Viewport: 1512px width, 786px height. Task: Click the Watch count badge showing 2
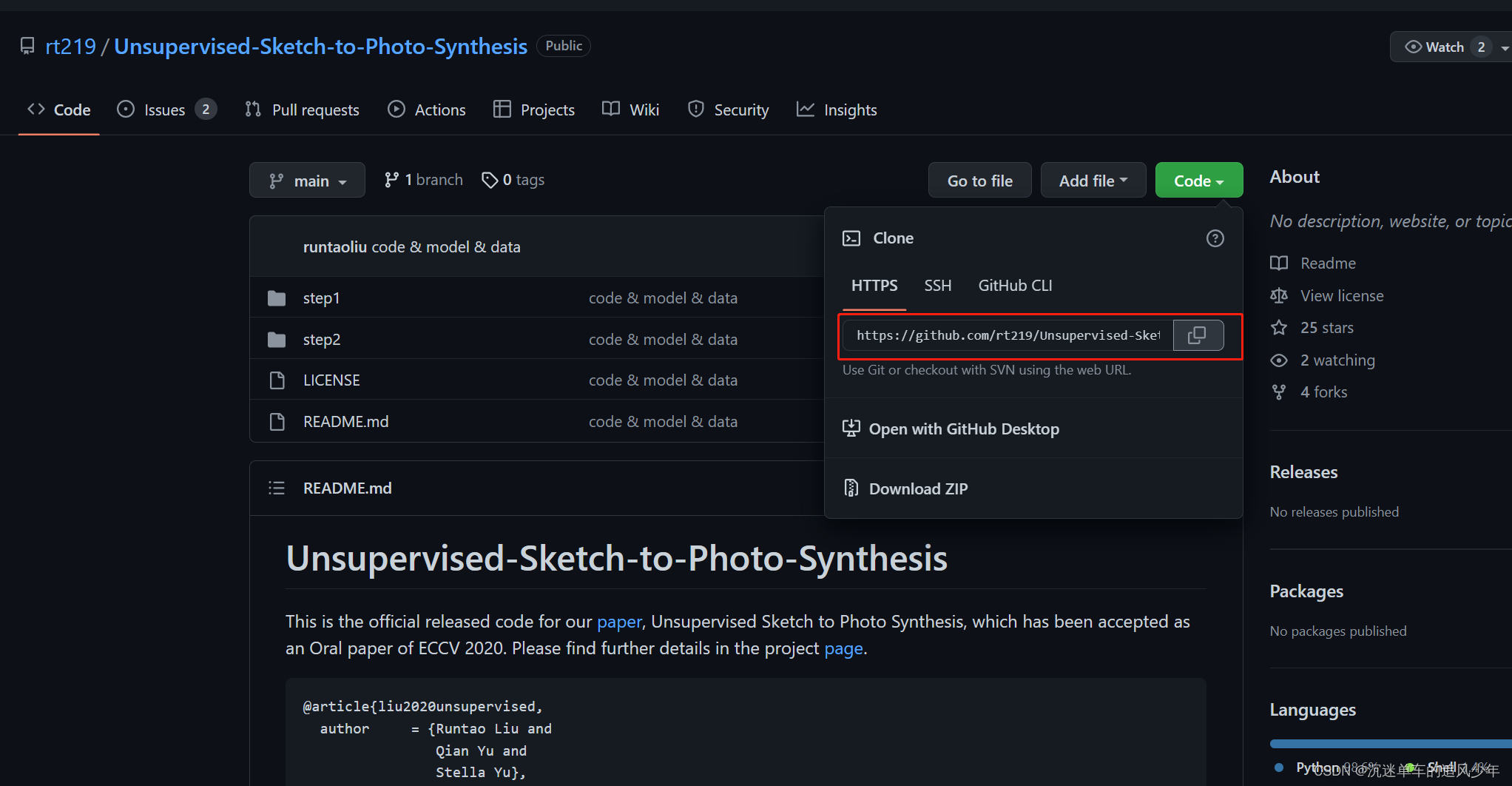1481,47
